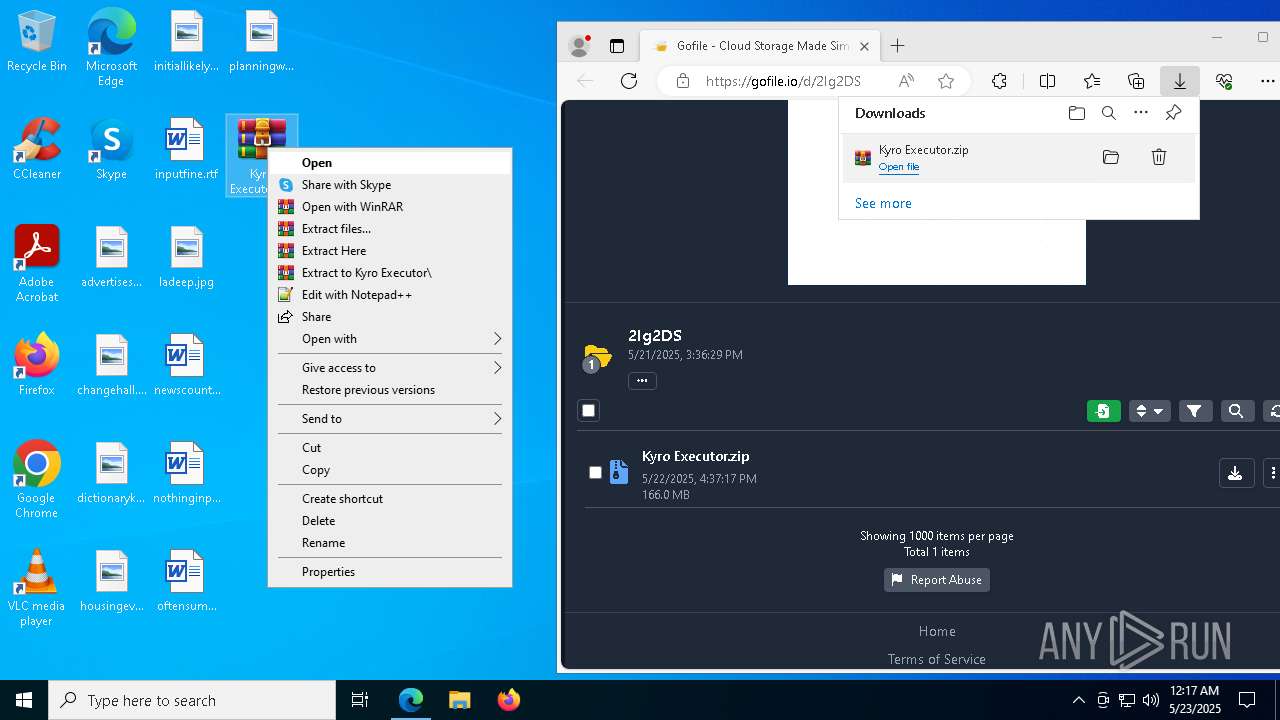Open Adobe Acrobat desktop shortcut
The image size is (1280, 720).
point(37,264)
